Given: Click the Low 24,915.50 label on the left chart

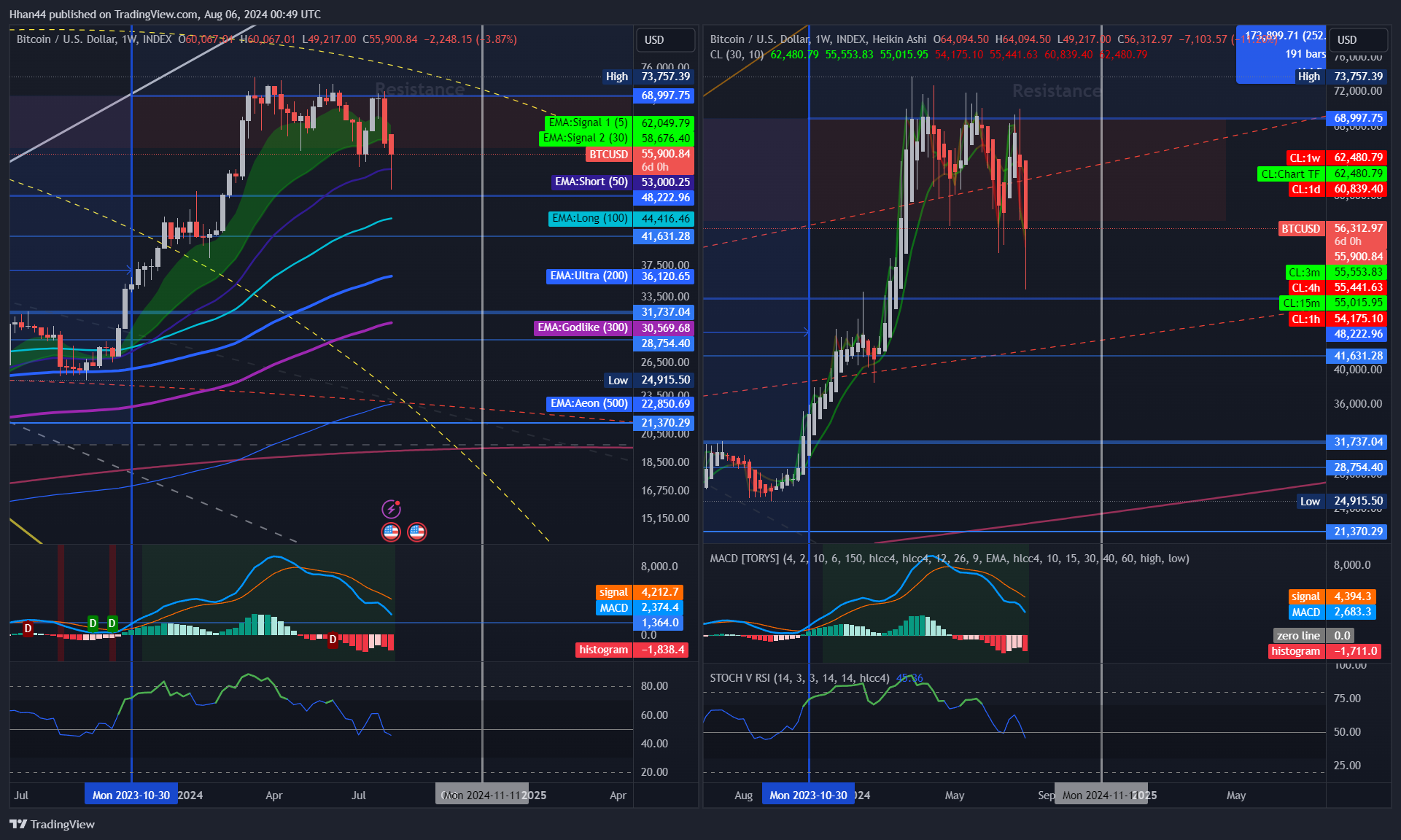Looking at the screenshot, I should (x=649, y=381).
